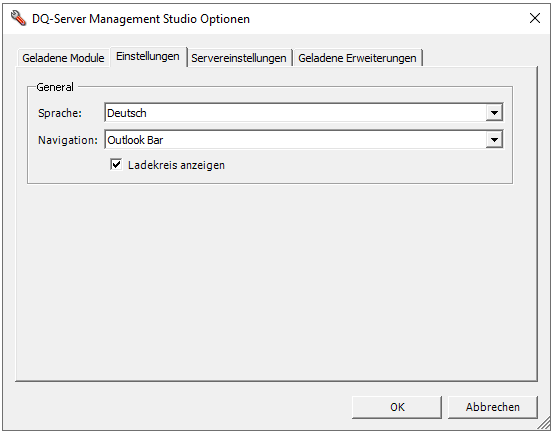
Task: Click the Navigation field label
Action: (68, 140)
